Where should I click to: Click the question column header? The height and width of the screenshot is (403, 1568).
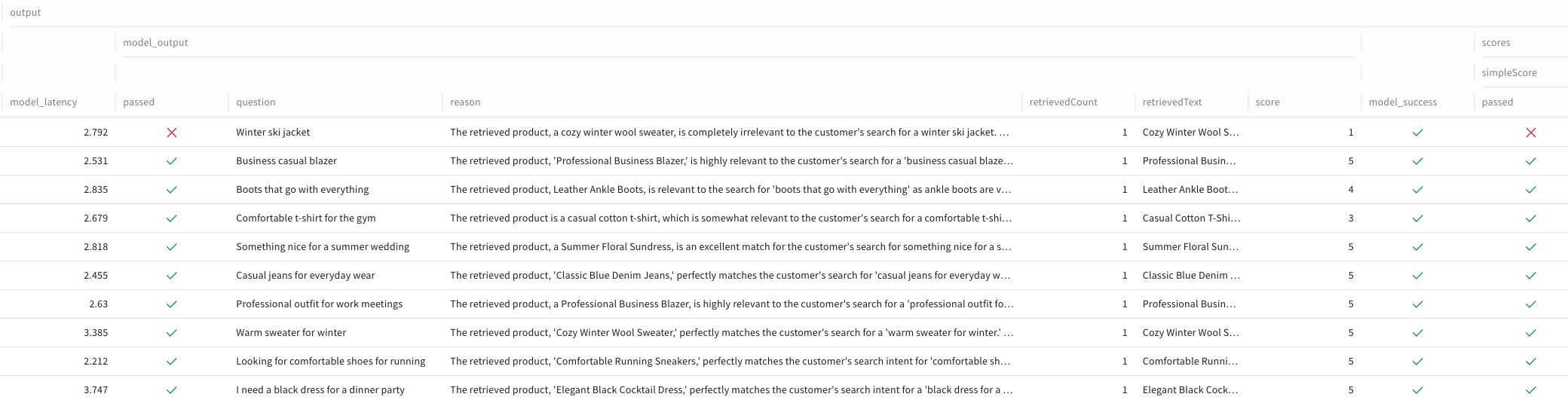(x=256, y=102)
